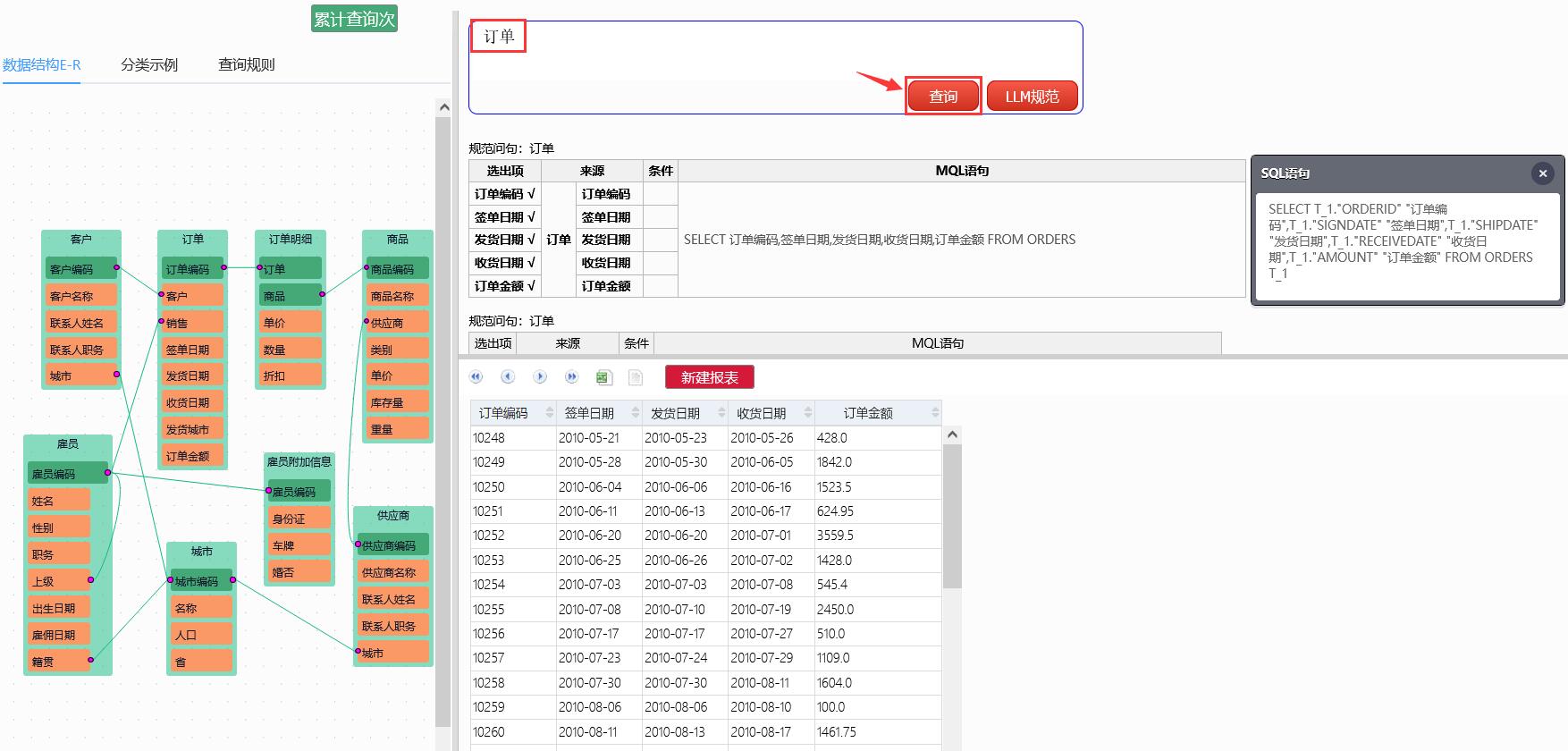Viewport: 1568px width, 751px height.
Task: Toggle the 签单日期 √ selected item
Action: 505,217
